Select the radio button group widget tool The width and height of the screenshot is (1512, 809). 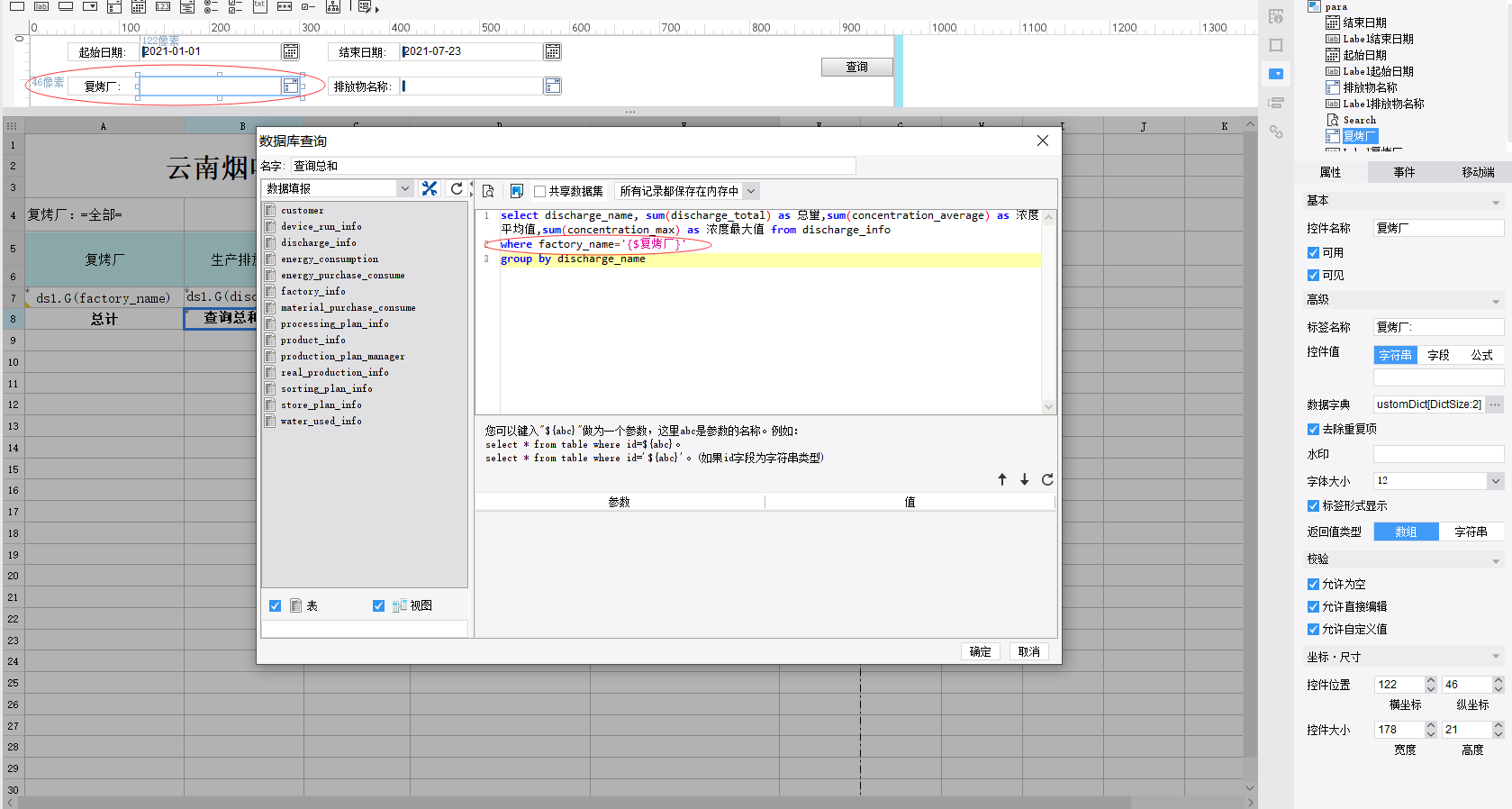point(211,6)
